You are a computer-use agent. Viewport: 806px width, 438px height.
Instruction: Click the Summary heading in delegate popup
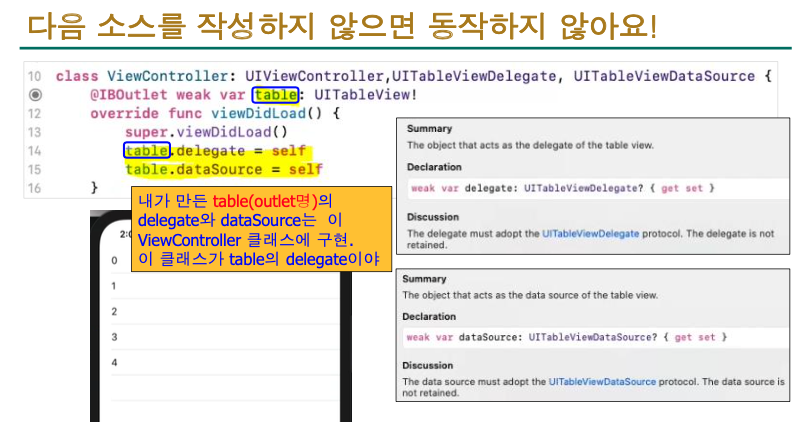coord(429,129)
